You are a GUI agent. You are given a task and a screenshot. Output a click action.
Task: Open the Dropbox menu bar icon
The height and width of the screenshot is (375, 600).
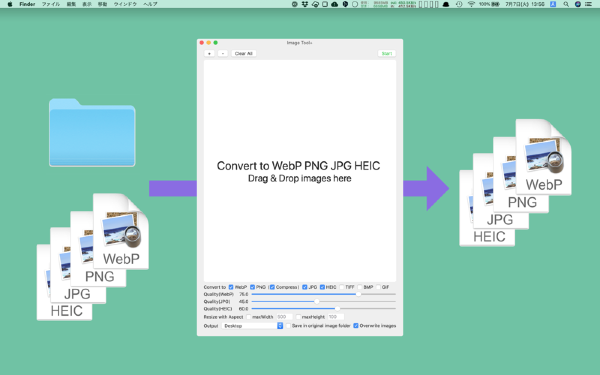coord(305,4)
